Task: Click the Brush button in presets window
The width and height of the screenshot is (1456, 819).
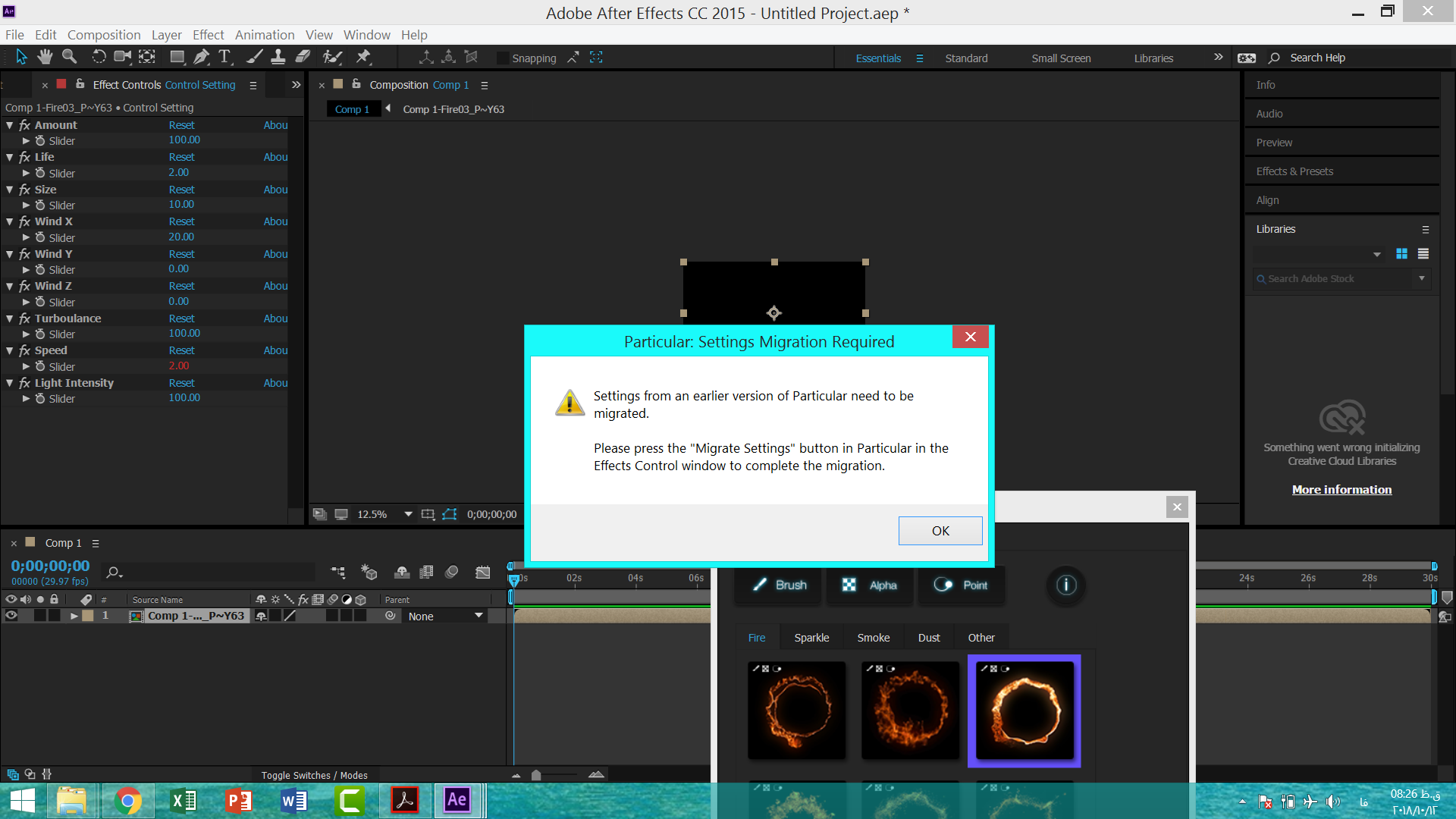Action: click(x=779, y=585)
